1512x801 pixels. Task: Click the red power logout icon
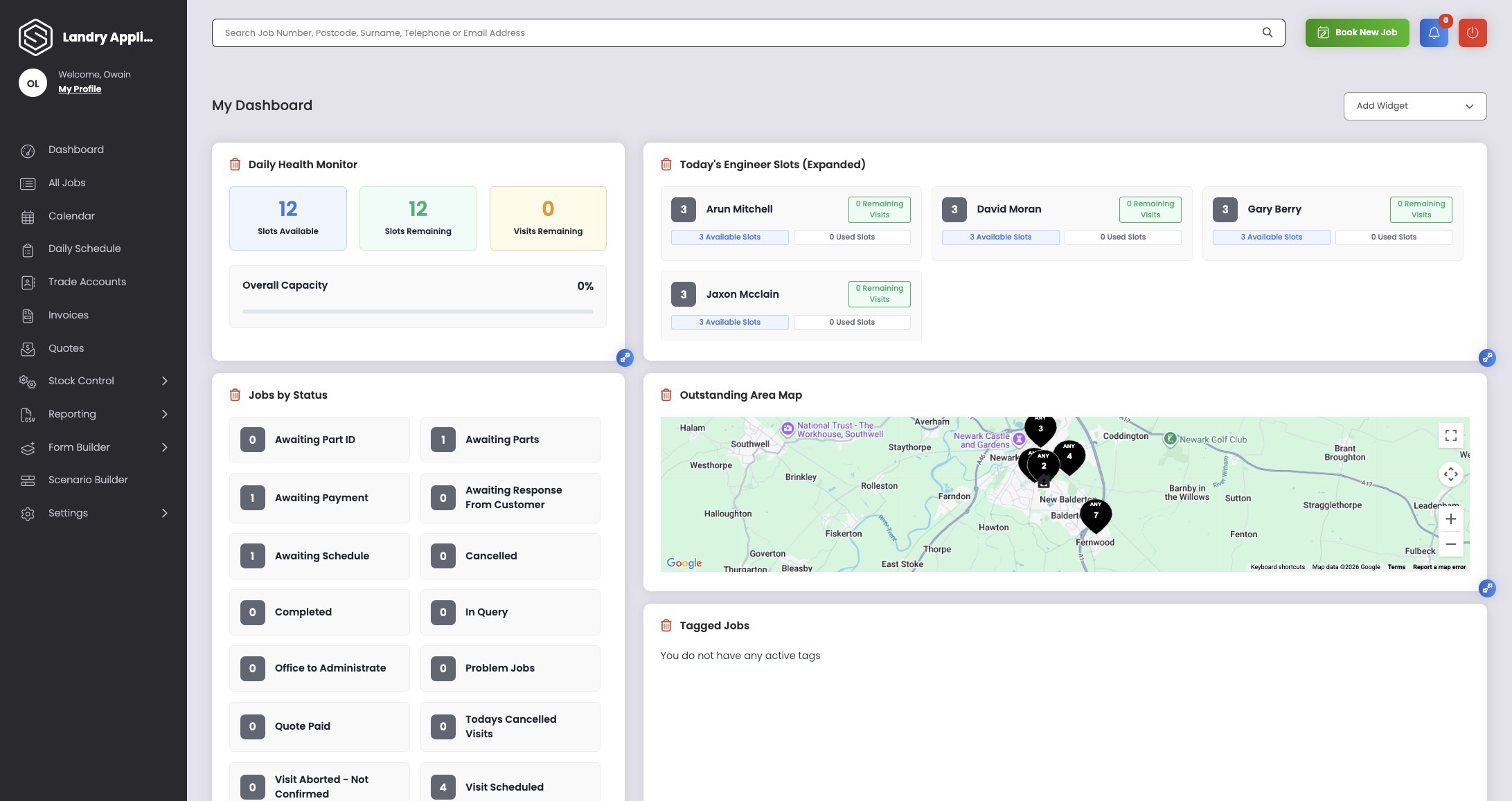click(1472, 33)
